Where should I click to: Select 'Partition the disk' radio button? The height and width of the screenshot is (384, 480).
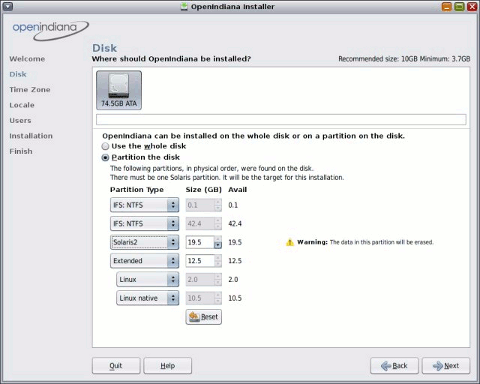tap(105, 157)
